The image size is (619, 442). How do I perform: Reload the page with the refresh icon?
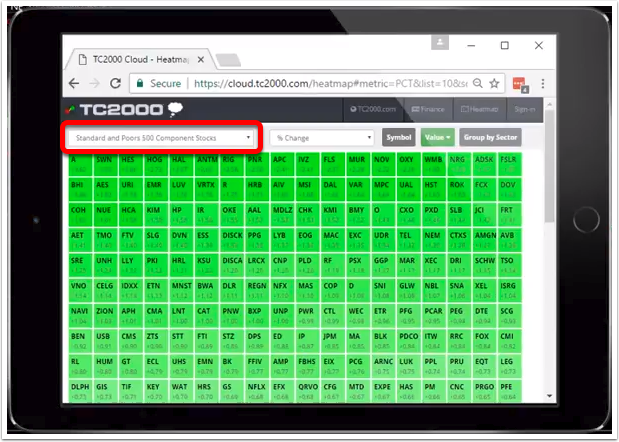[115, 83]
